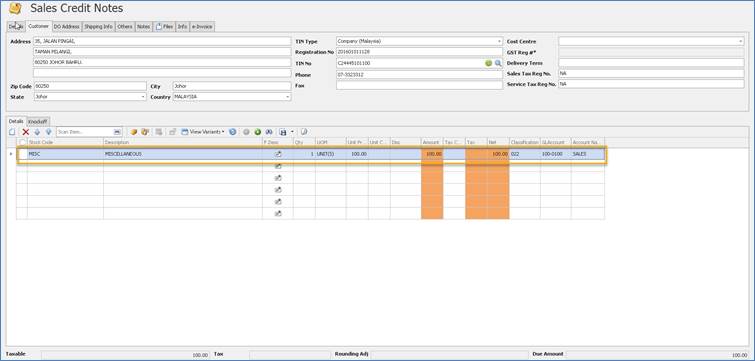Viewport: 755px width, 361px height.
Task: Open dropdown arrow next to save icon
Action: tap(292, 132)
